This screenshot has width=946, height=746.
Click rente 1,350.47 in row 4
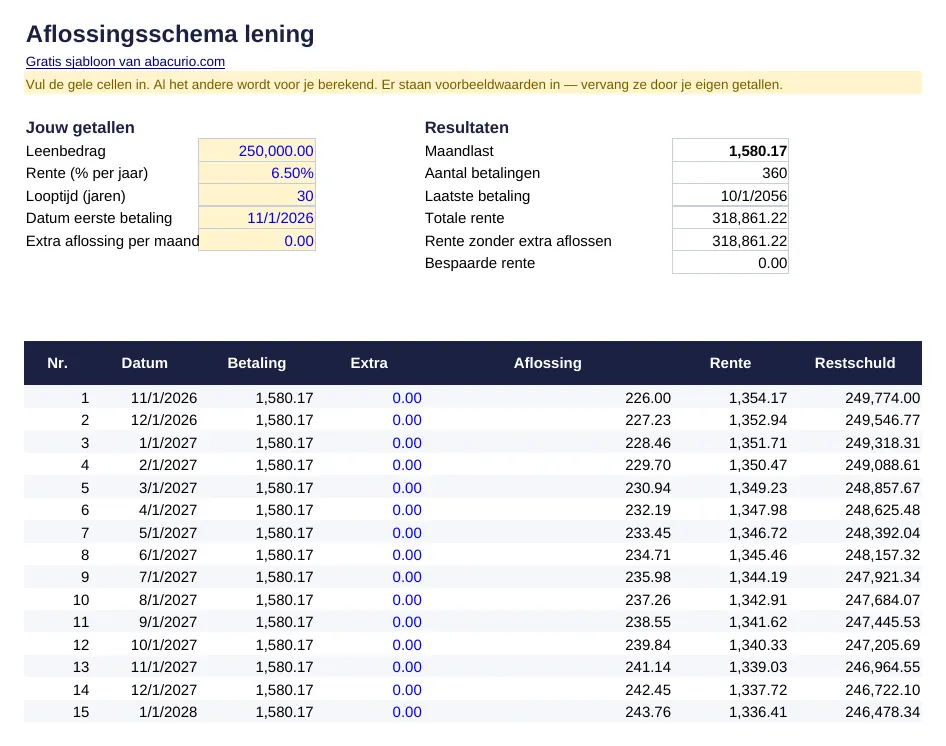758,465
